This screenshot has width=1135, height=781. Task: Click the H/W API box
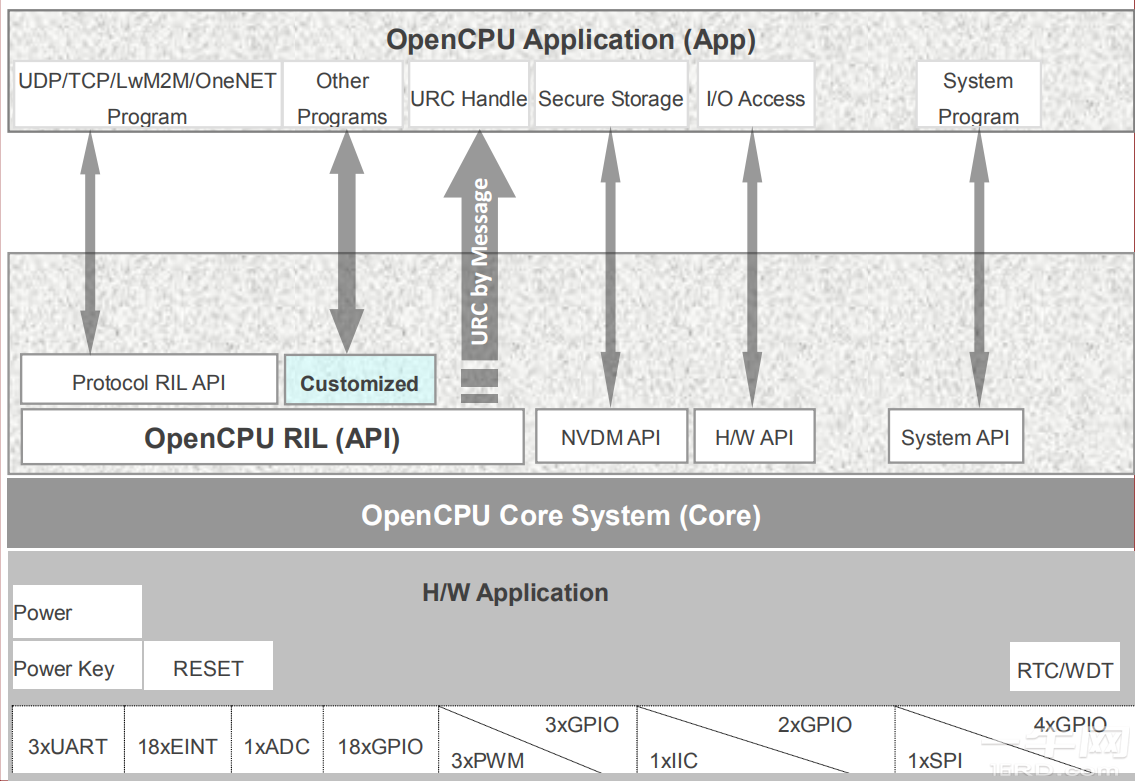754,437
